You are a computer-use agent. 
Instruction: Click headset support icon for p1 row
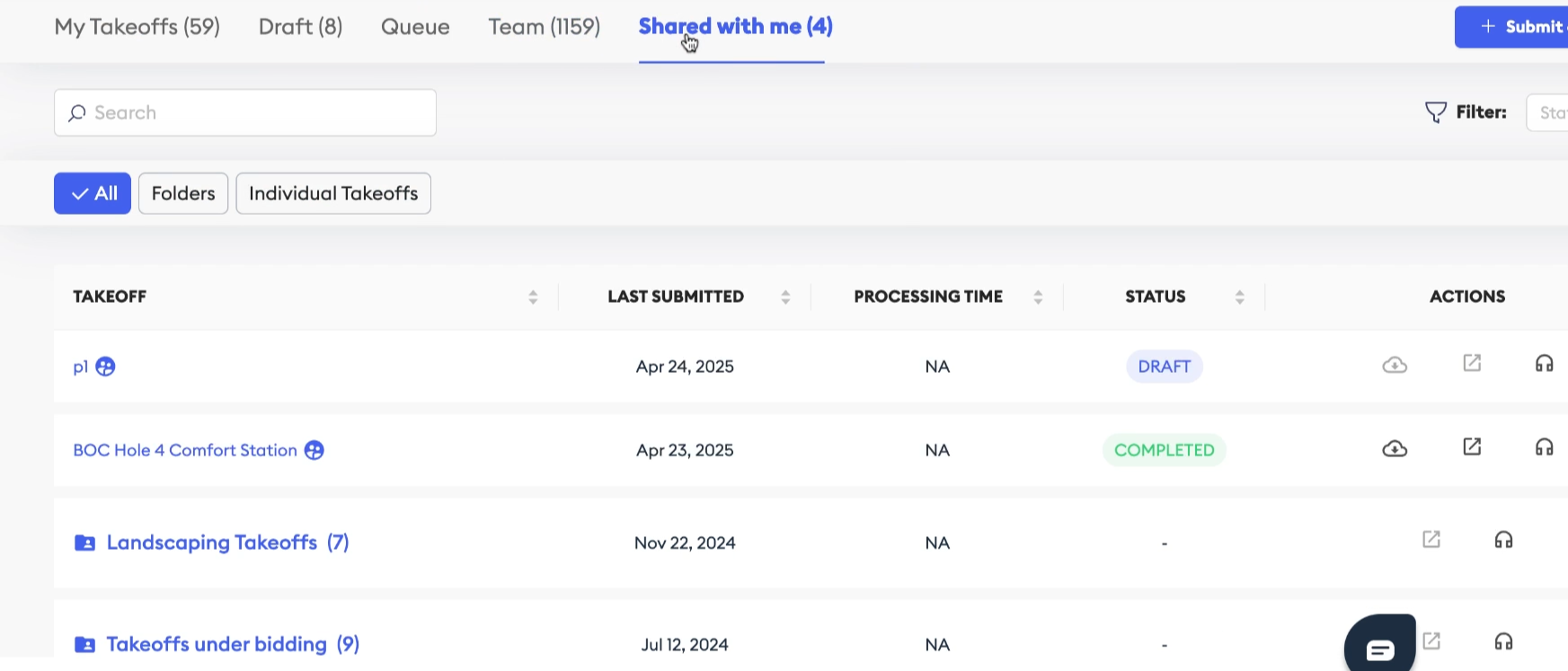pos(1544,363)
